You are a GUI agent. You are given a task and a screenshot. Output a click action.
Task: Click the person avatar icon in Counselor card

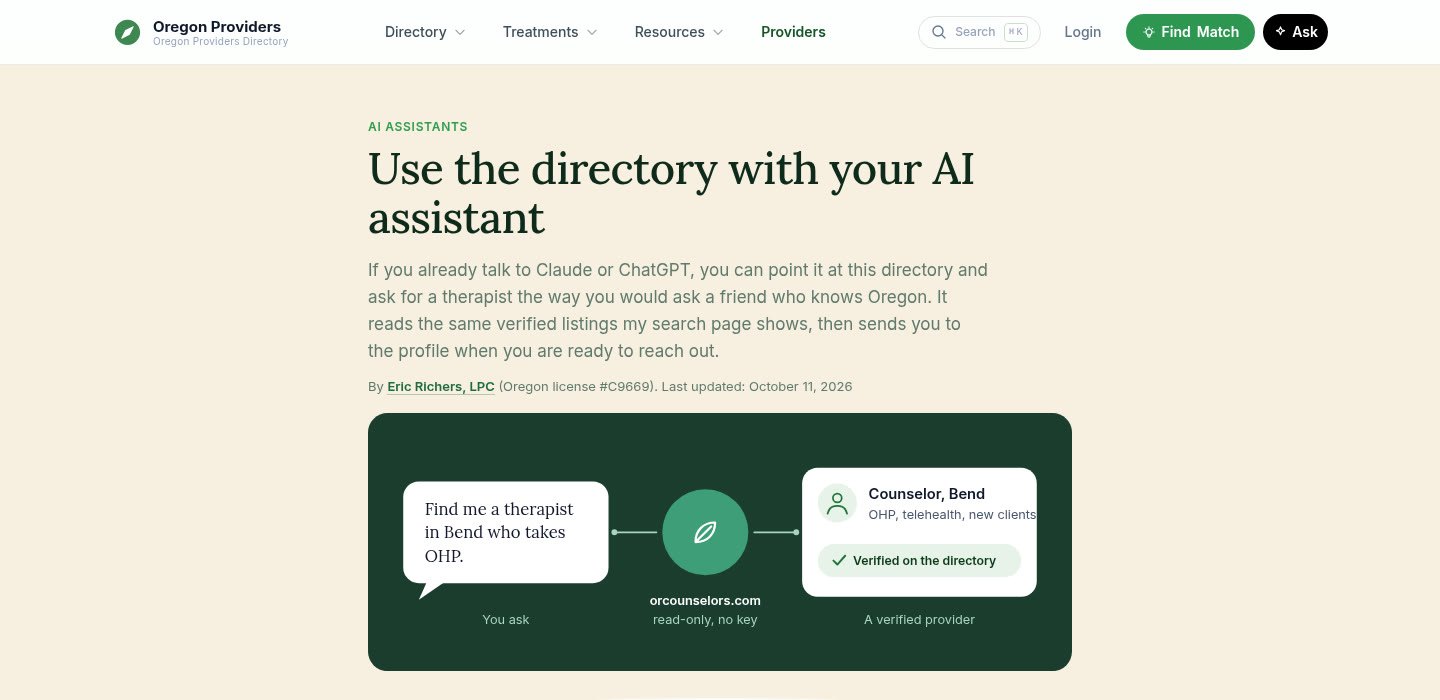[837, 503]
